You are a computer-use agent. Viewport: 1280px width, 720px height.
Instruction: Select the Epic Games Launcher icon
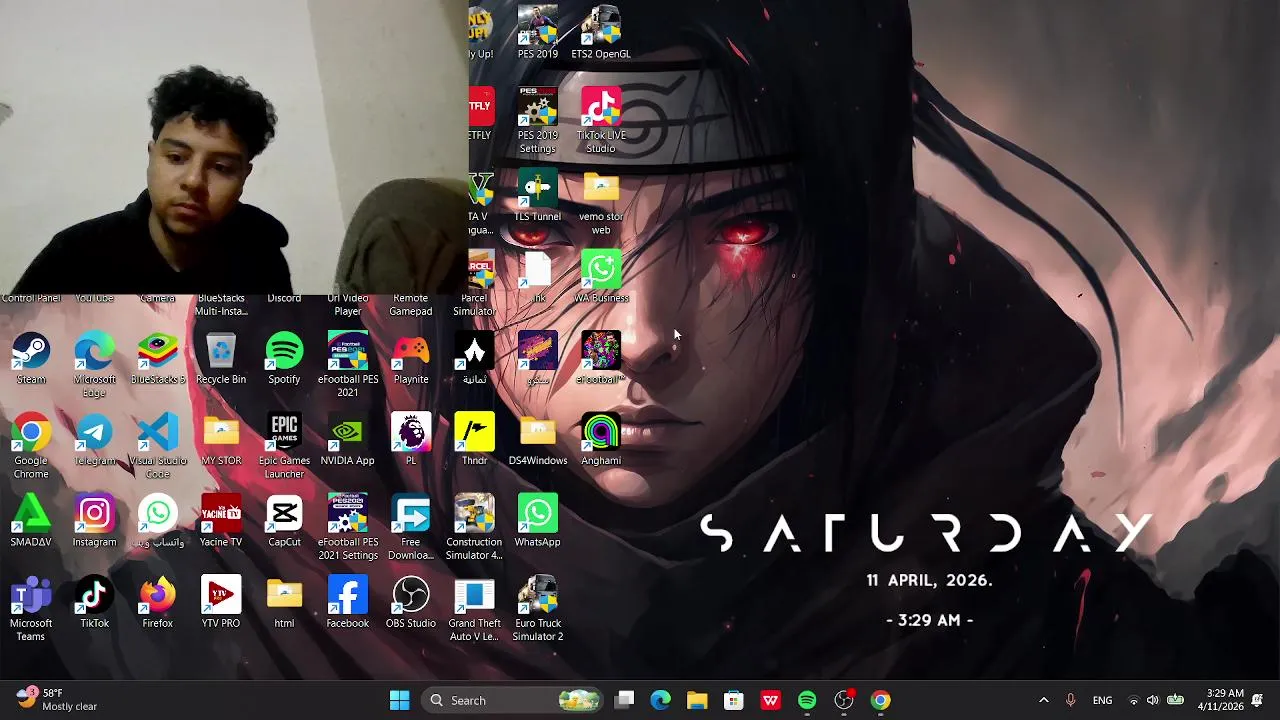click(x=284, y=447)
